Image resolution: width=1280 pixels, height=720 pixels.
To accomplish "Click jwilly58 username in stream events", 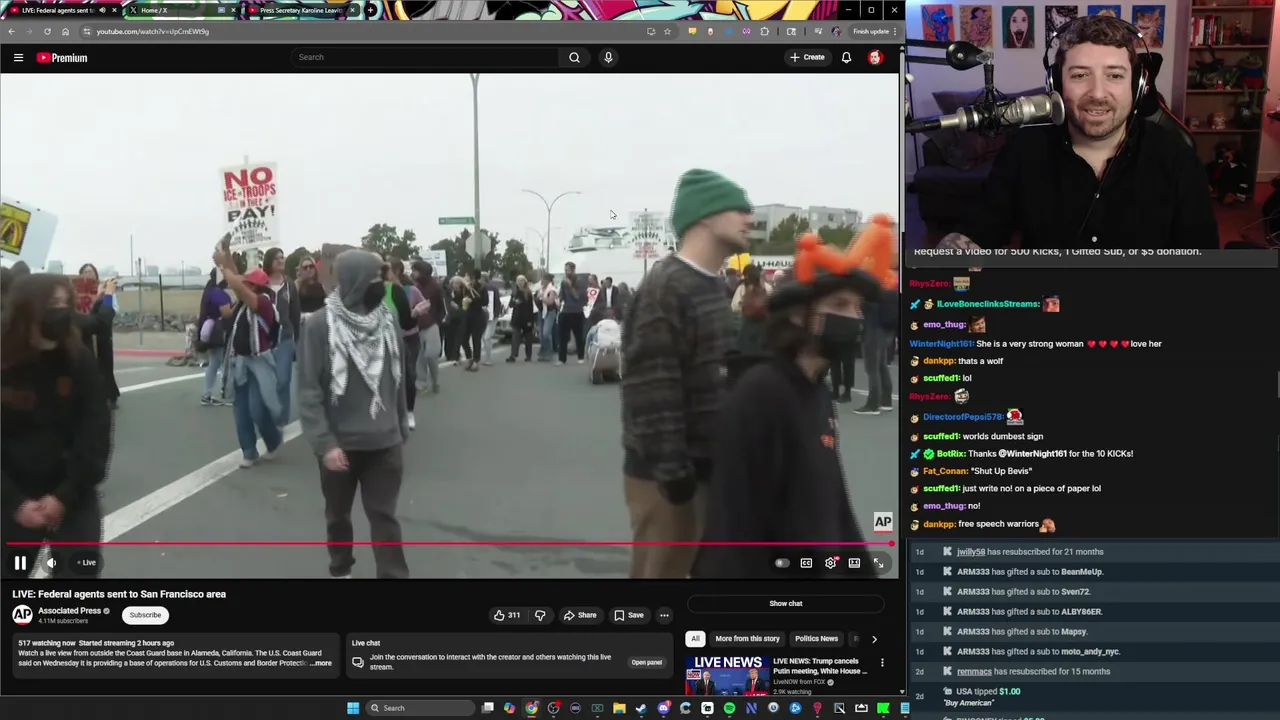I will (971, 552).
